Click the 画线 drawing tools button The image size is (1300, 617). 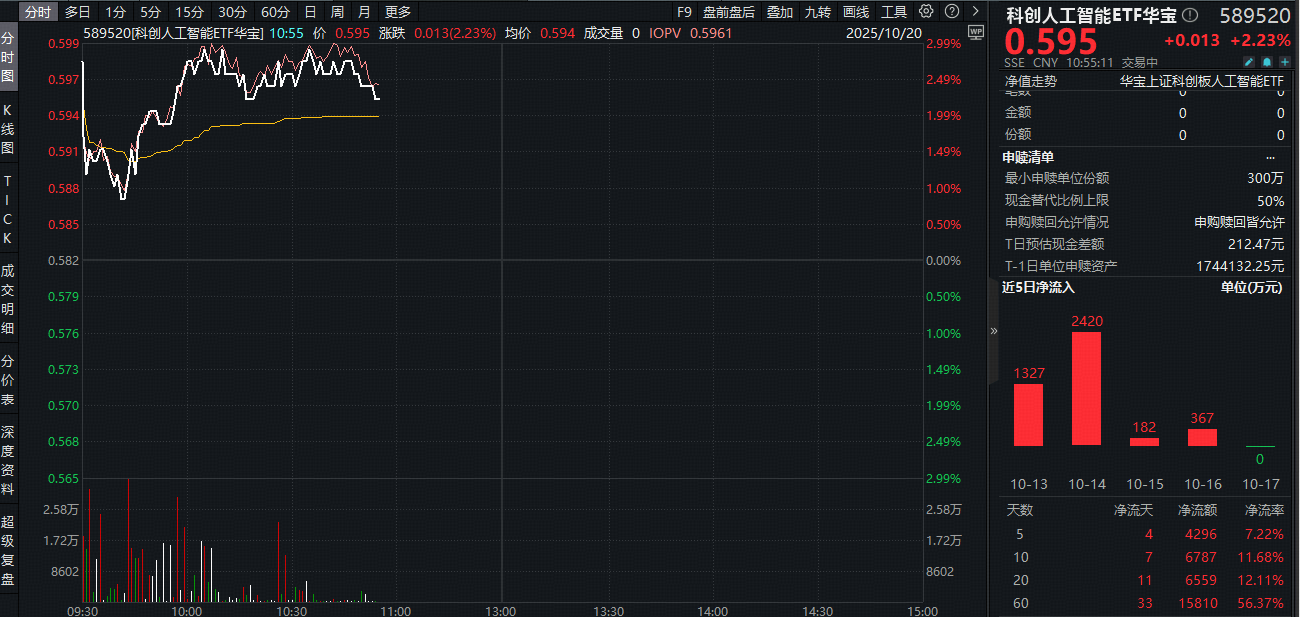tap(856, 12)
